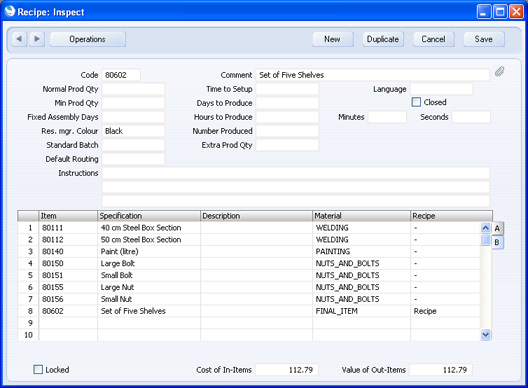Close the Recipe Inspect window
Screen dimensions: 528x388
pos(516,12)
